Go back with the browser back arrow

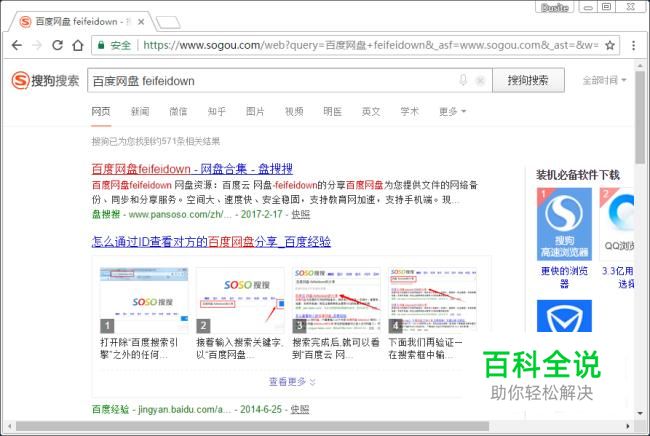pos(17,45)
